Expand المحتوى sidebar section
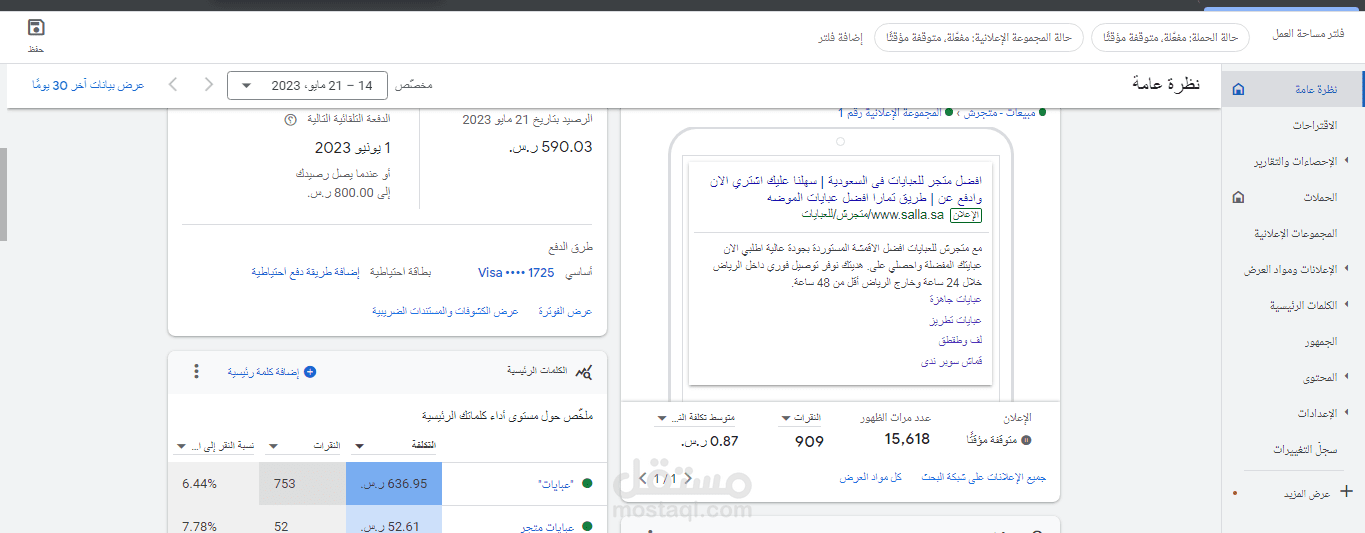 [1345, 377]
